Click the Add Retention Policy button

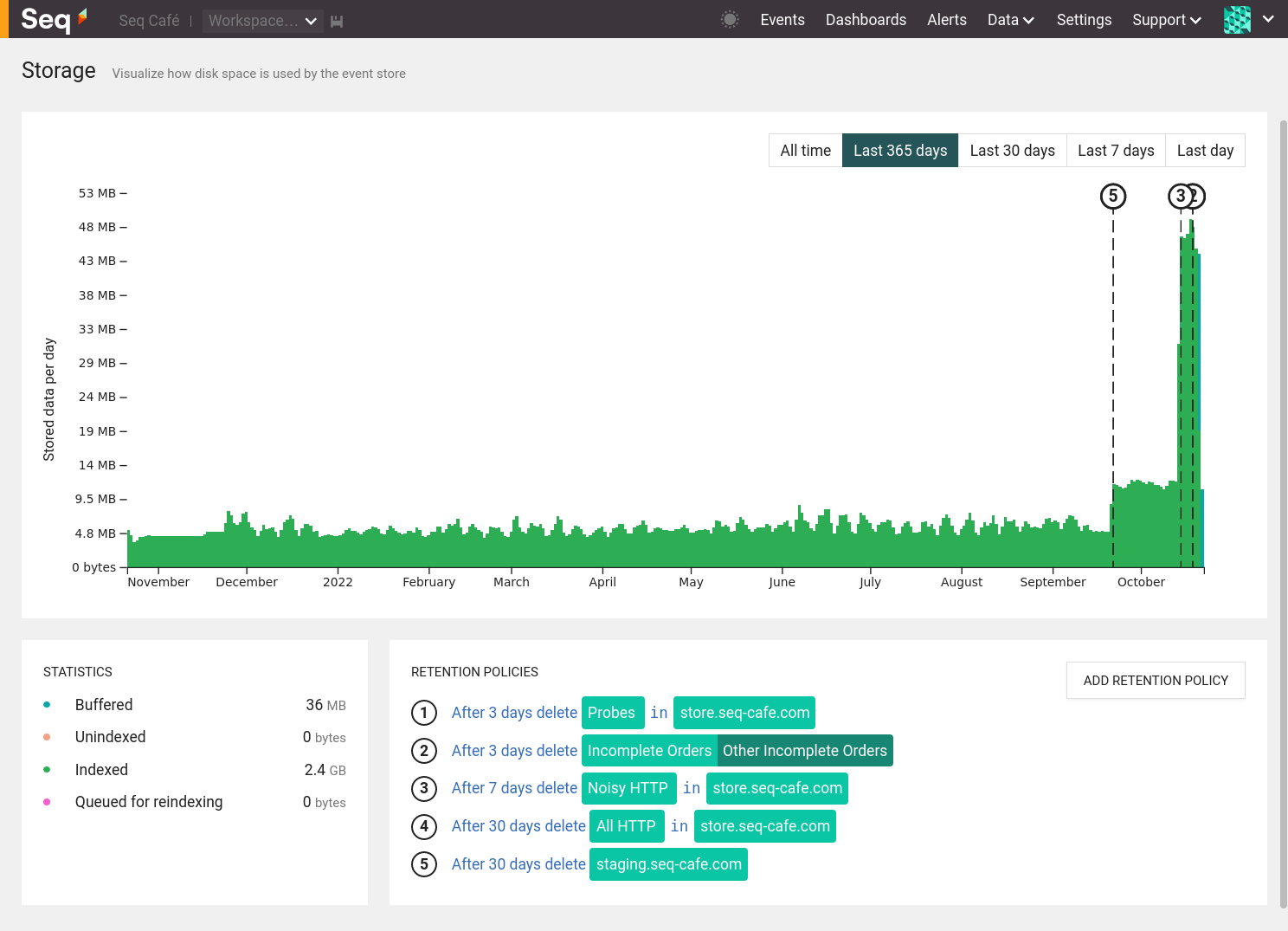pos(1156,681)
